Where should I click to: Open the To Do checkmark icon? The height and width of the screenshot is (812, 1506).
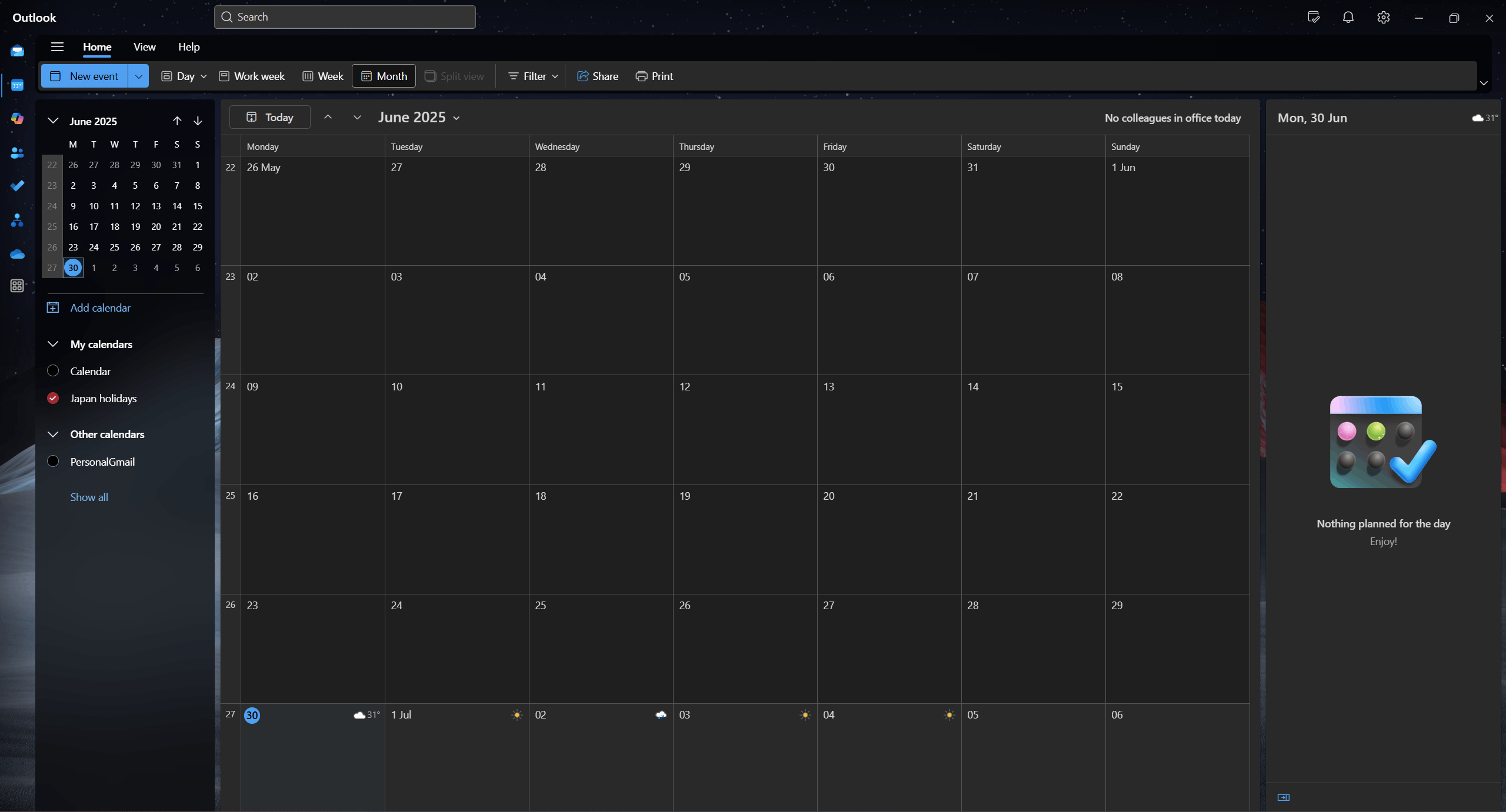pyautogui.click(x=17, y=186)
